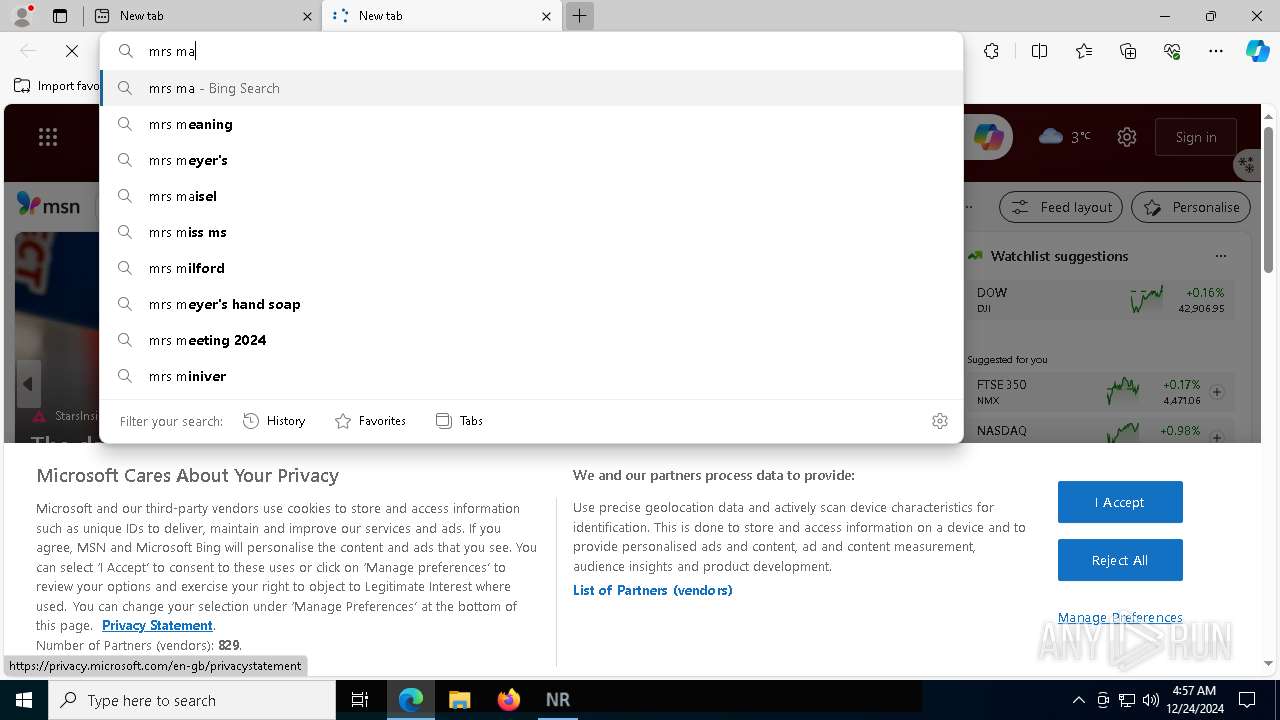This screenshot has width=1280, height=720.
Task: Open the Extensions puzzle icon
Action: (991, 51)
